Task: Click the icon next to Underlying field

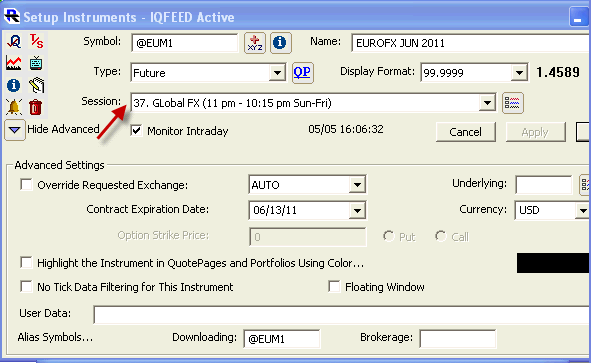Action: pyautogui.click(x=585, y=185)
